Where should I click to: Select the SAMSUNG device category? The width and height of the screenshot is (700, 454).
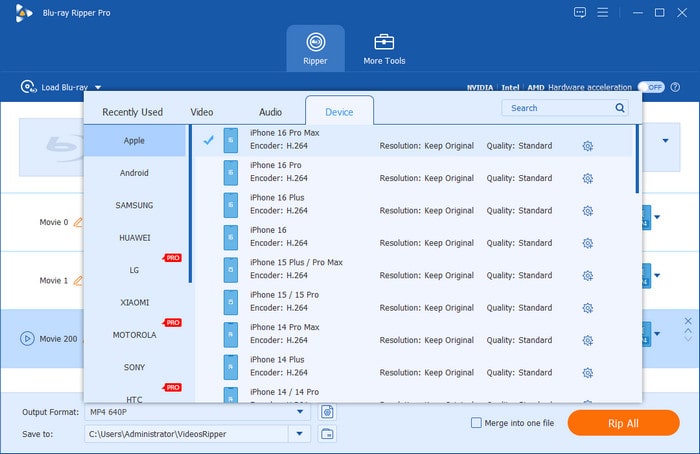(x=134, y=205)
